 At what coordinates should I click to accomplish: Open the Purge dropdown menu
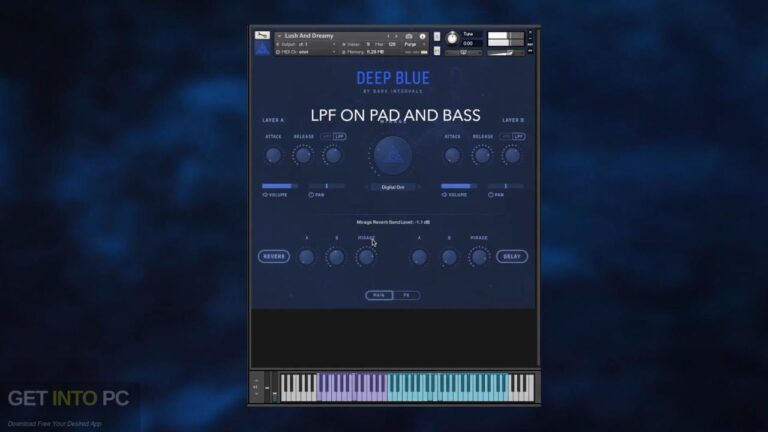414,44
